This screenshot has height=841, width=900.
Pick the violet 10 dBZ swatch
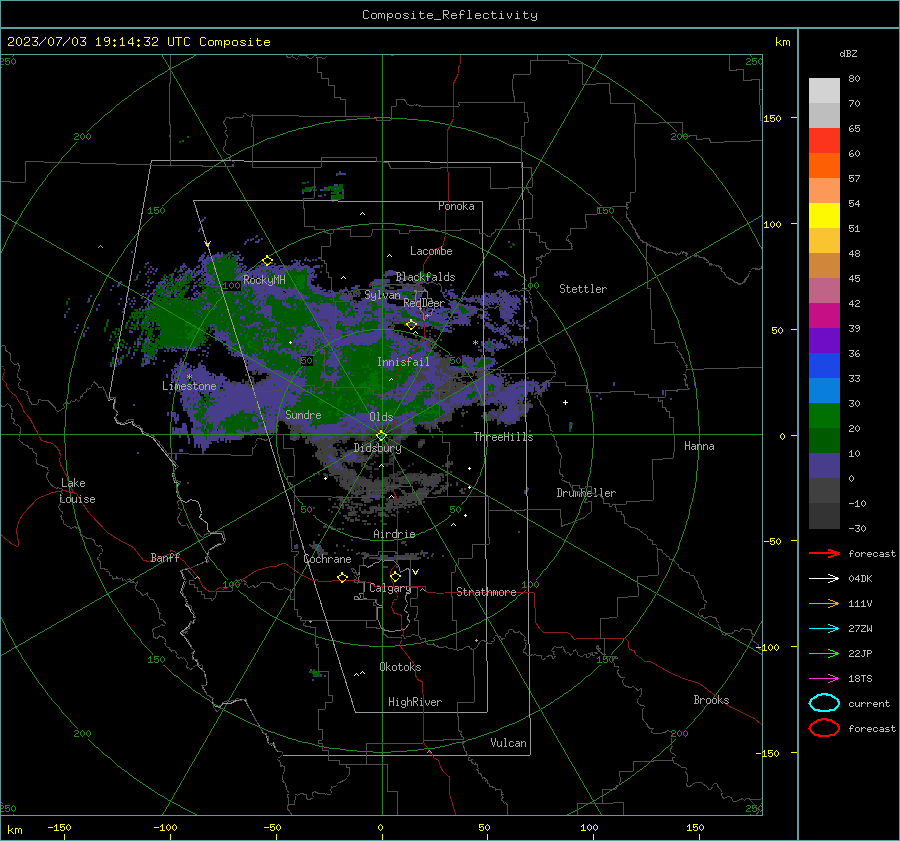tap(824, 465)
